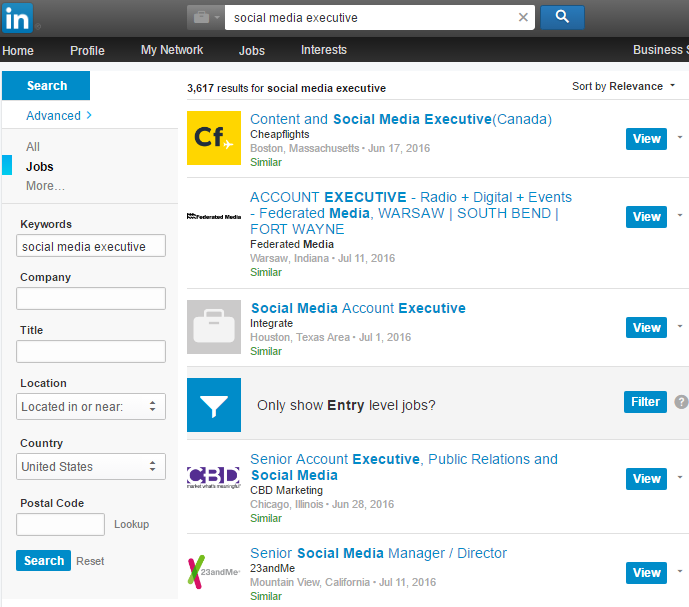689x607 pixels.
Task: Open the Sort by Relevance dropdown
Action: [623, 86]
